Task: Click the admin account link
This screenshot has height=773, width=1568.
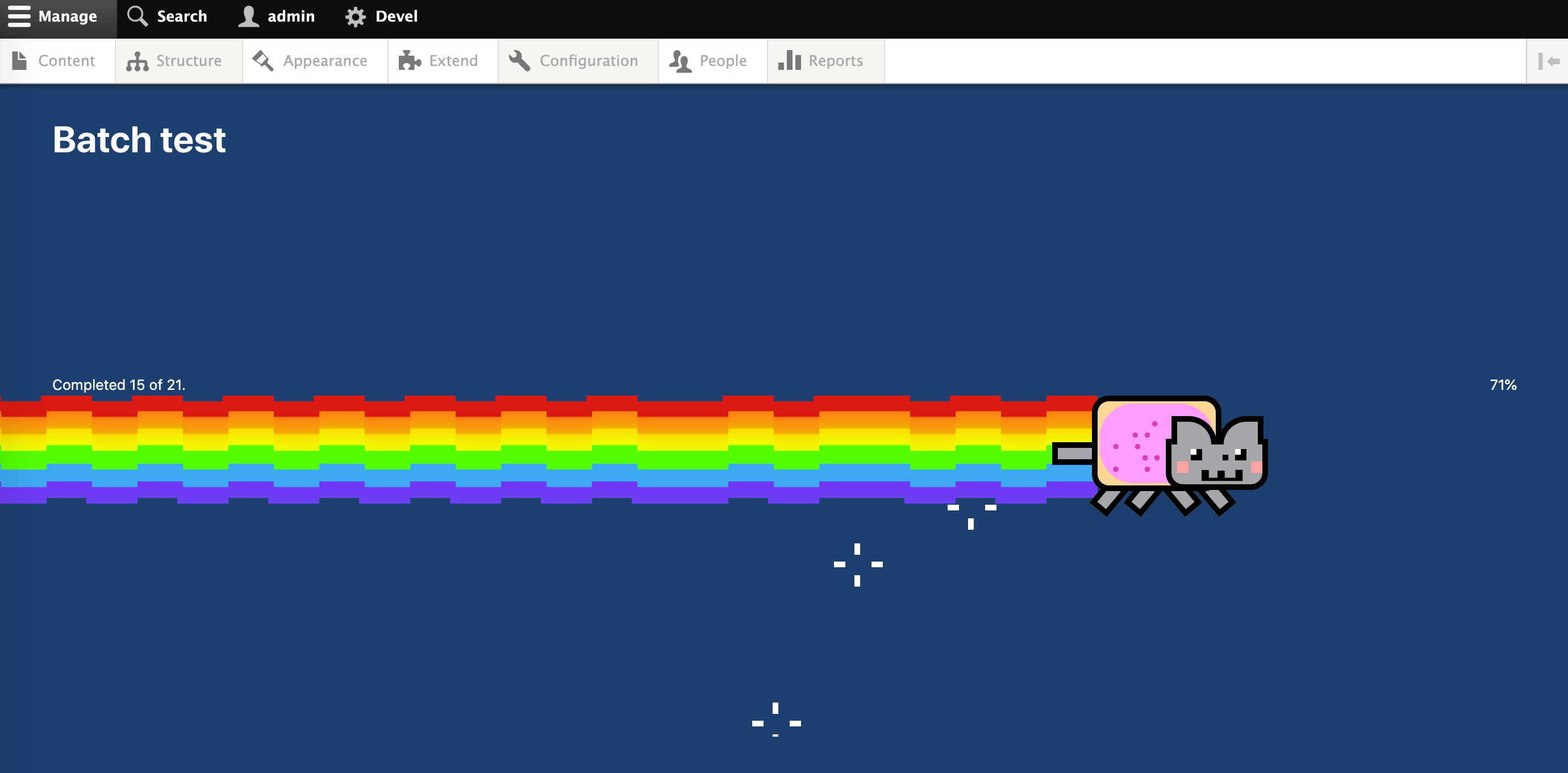Action: tap(291, 16)
